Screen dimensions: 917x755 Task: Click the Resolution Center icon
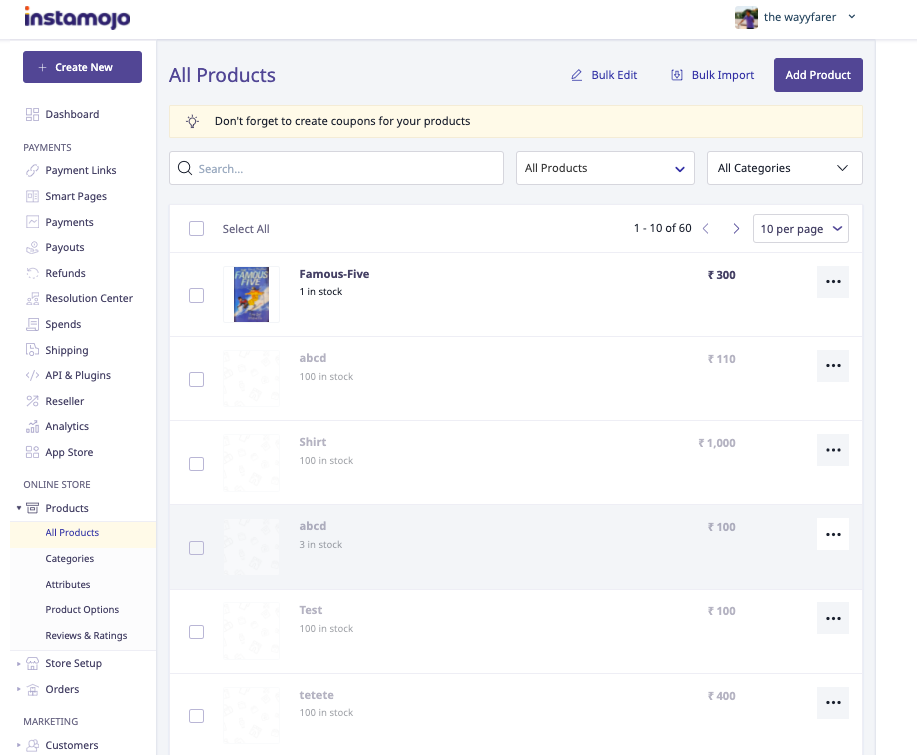[32, 298]
